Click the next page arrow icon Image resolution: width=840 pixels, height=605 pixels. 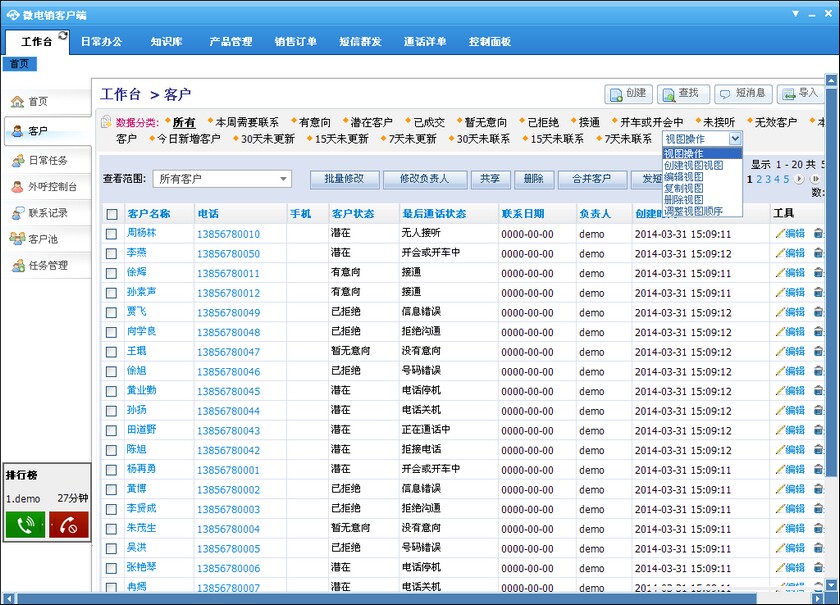coord(799,179)
